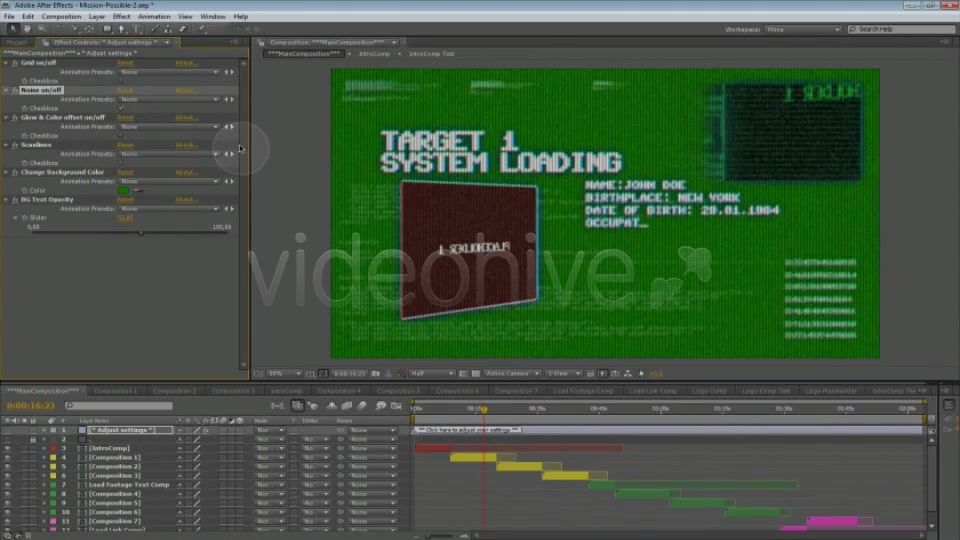Toggle the Scanlines checkbox
960x540 pixels.
tap(121, 163)
